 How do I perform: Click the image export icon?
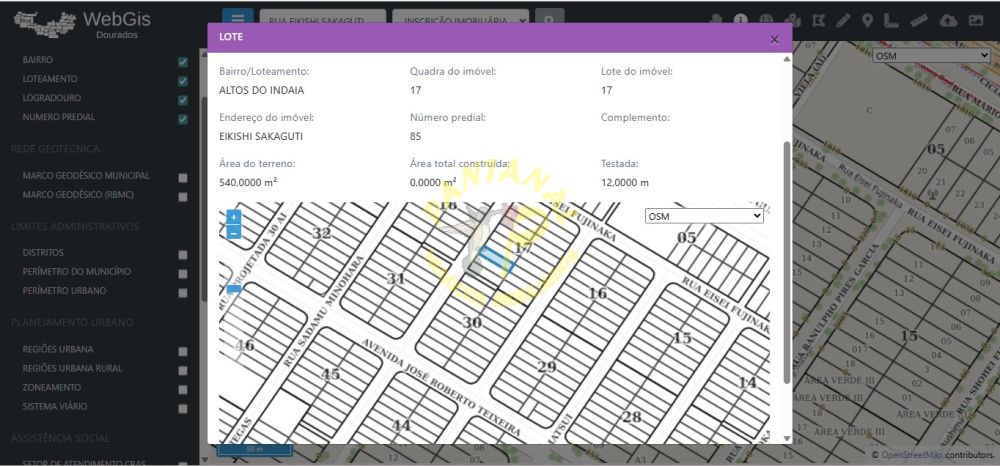[x=975, y=20]
